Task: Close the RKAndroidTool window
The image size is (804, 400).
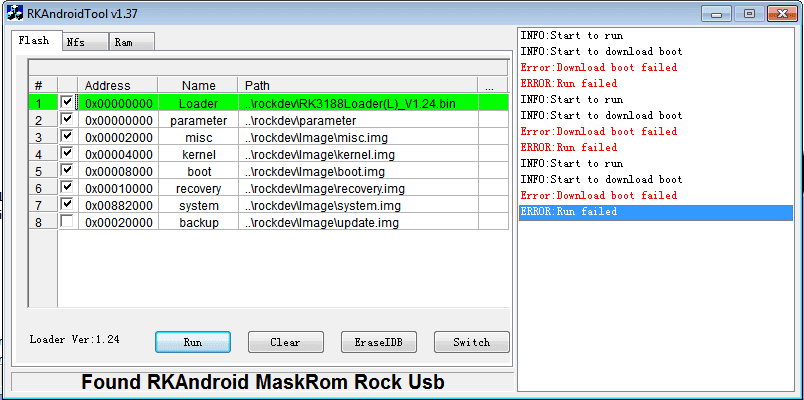Action: (782, 14)
